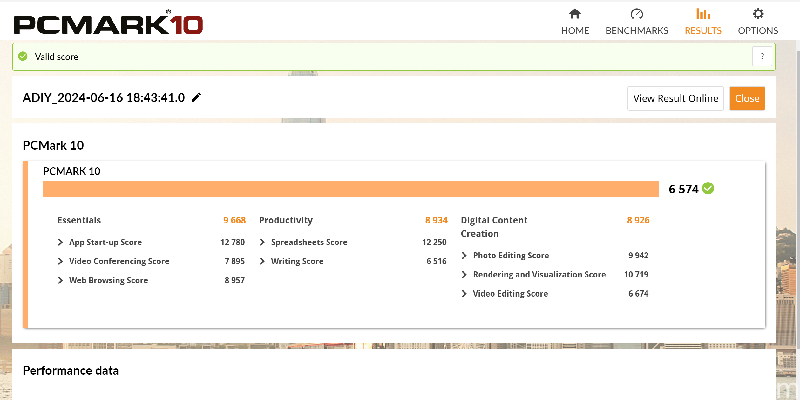Close the result with the orange Close button
This screenshot has width=800, height=400.
(x=747, y=98)
